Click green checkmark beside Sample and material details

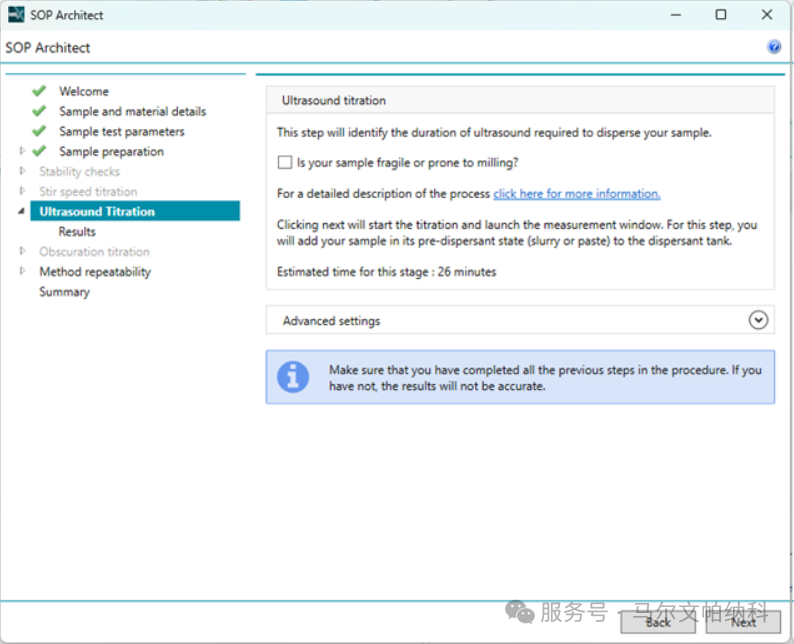[39, 111]
